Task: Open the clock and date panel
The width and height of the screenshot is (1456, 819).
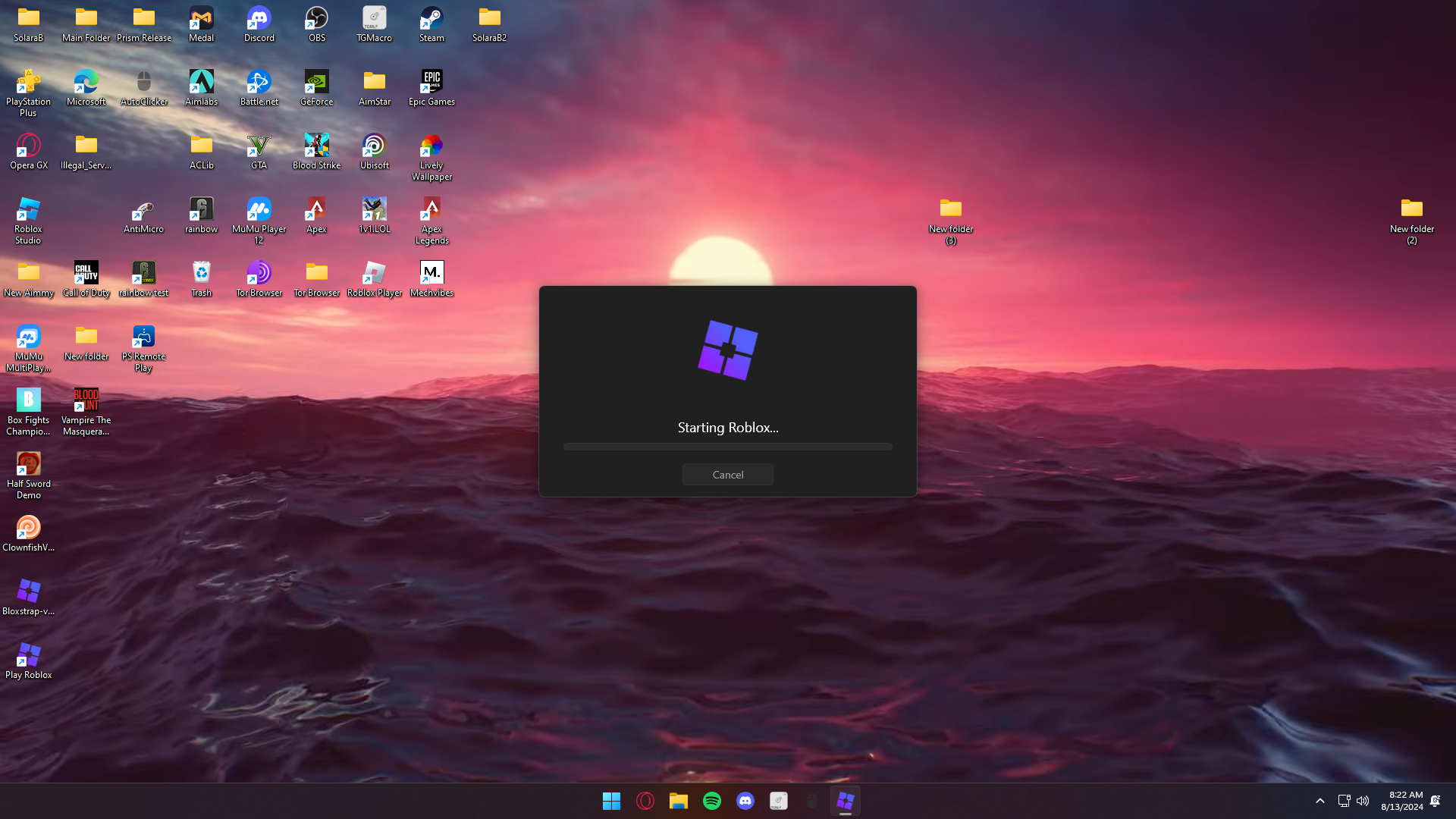Action: click(x=1401, y=801)
